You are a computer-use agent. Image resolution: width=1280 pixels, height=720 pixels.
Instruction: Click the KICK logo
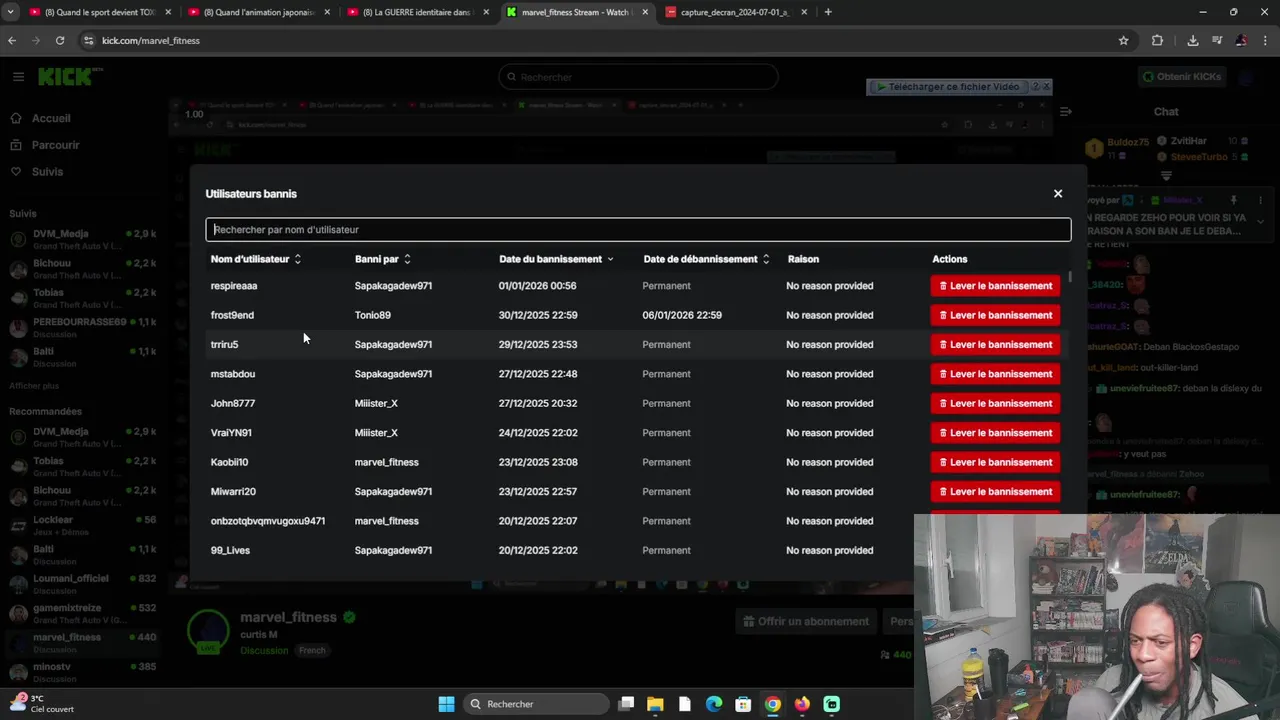point(69,76)
